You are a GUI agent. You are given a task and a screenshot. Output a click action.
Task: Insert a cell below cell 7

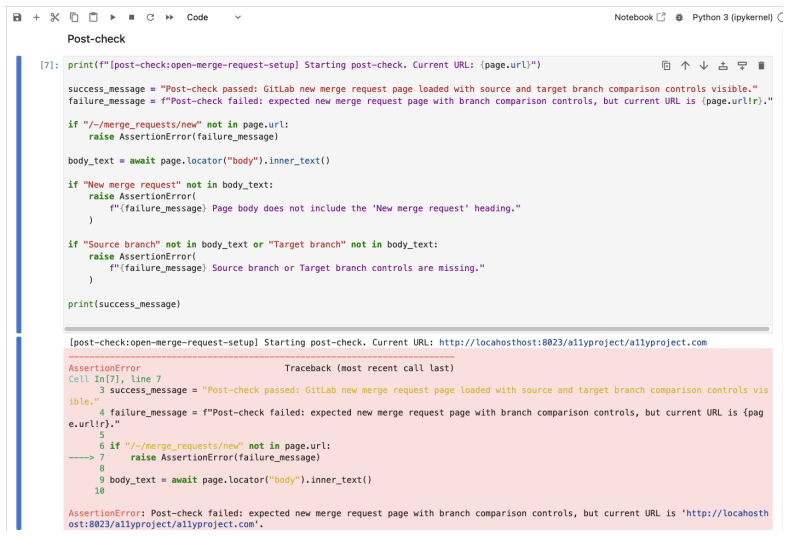(742, 65)
